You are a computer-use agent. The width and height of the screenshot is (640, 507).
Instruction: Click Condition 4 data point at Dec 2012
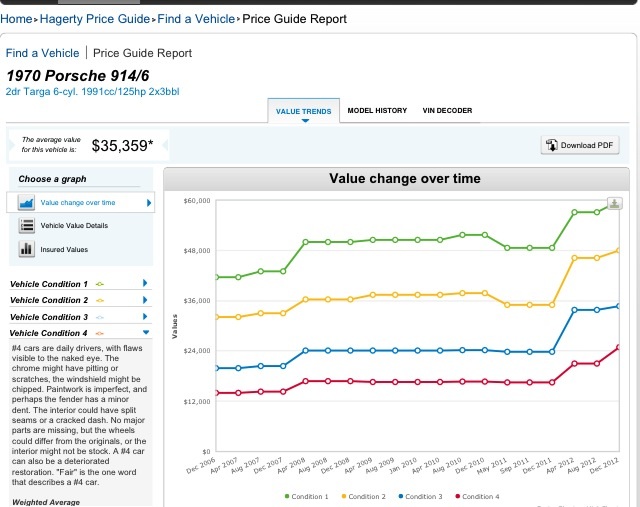pos(618,347)
